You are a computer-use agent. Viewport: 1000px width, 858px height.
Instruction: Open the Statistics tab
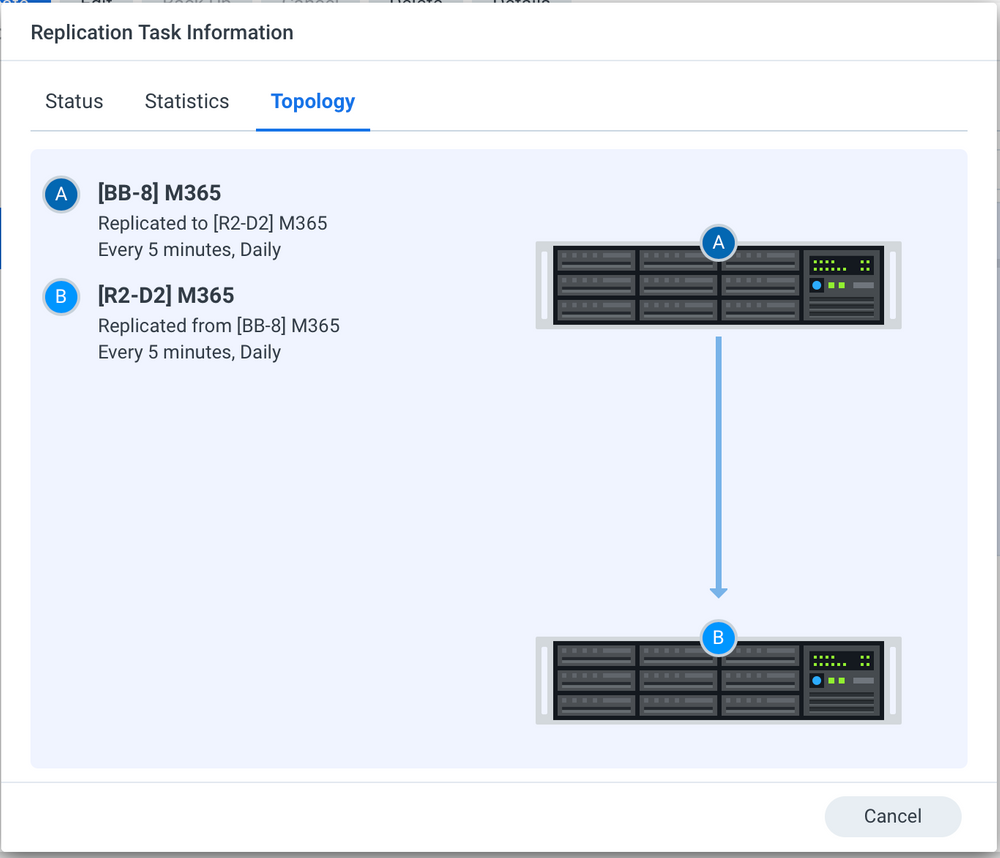pyautogui.click(x=187, y=101)
